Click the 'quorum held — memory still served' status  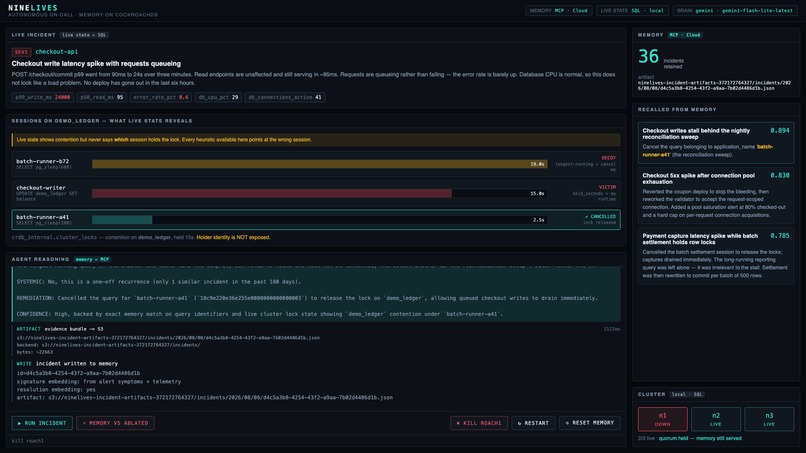(x=700, y=439)
